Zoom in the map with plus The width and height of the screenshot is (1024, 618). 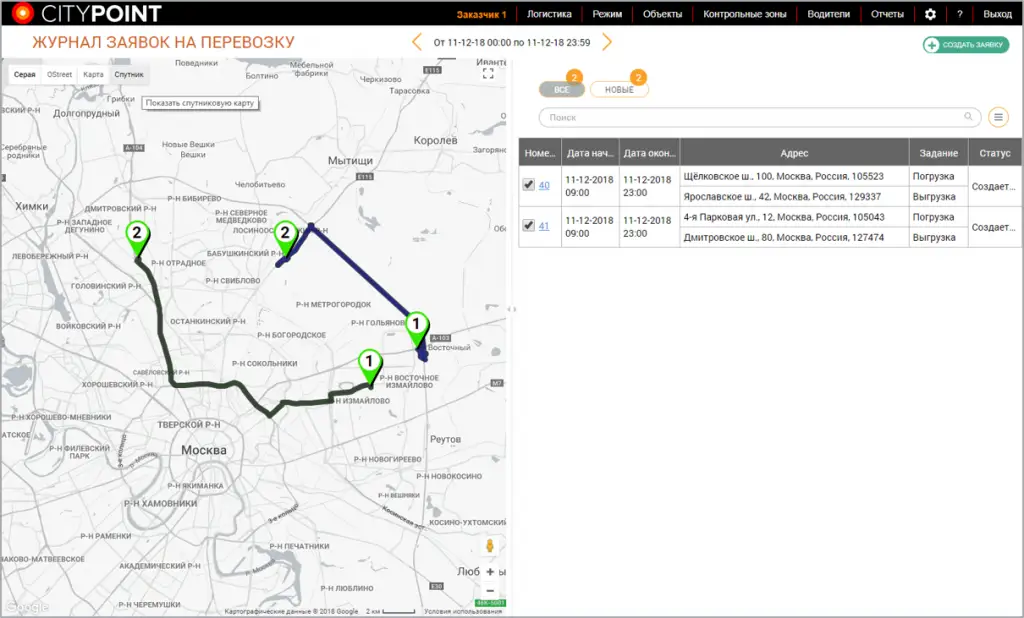point(490,572)
